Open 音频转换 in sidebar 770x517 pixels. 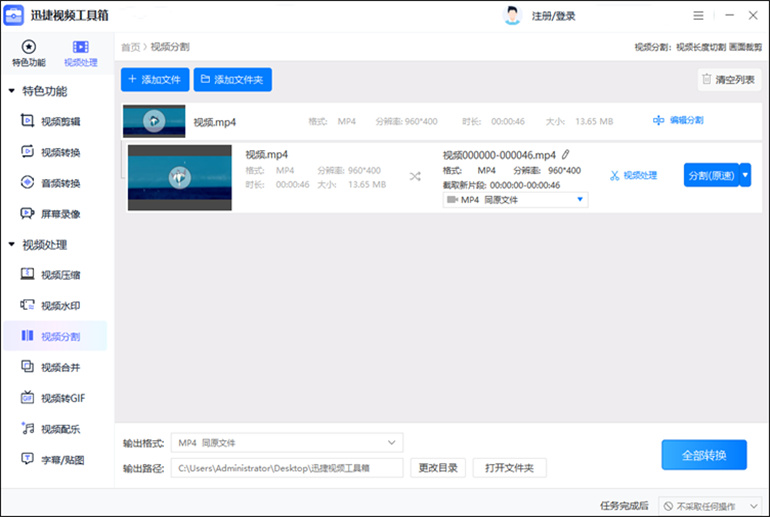pos(51,183)
